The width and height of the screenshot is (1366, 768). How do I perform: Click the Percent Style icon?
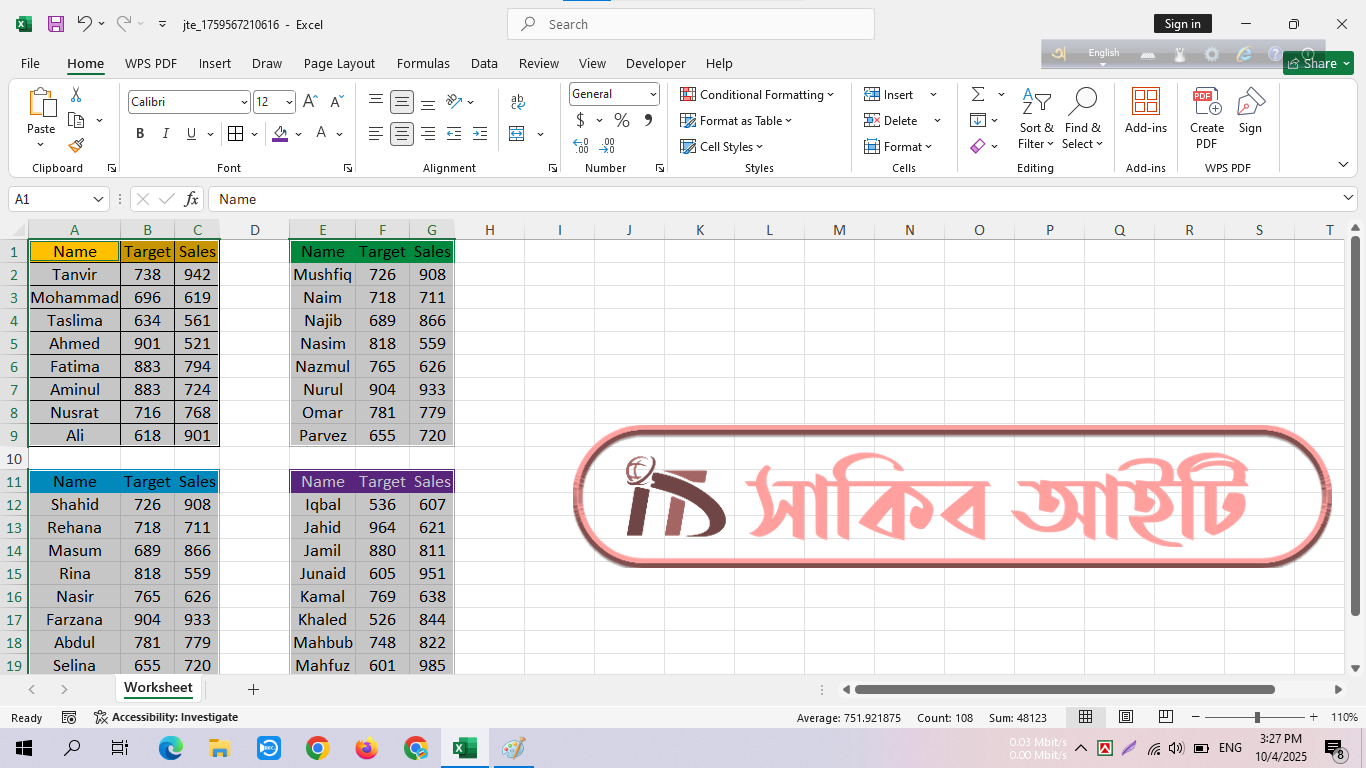(622, 120)
